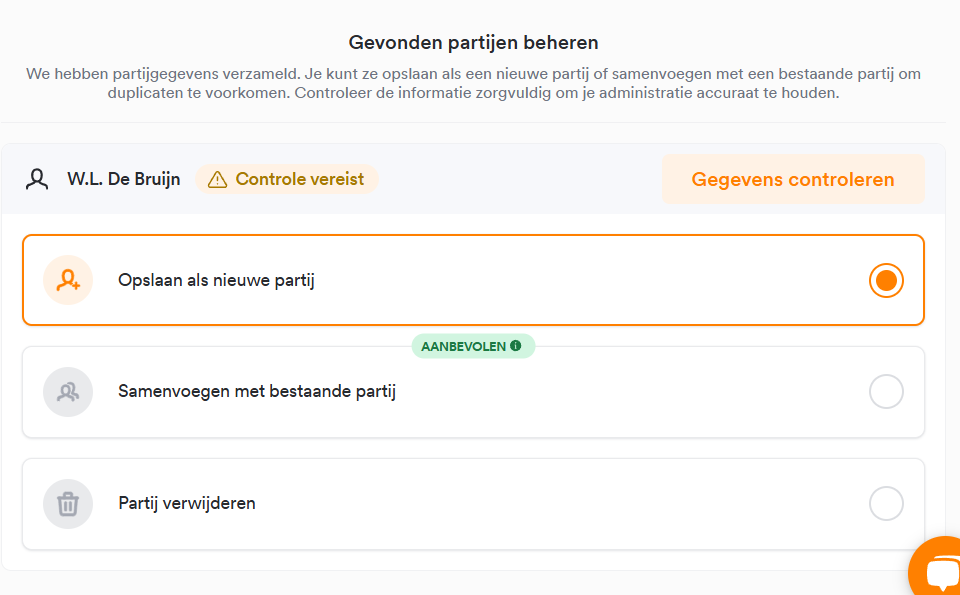Screen dimensions: 960x595
Task: Click the W.L. De Bruijn name
Action: (x=124, y=179)
